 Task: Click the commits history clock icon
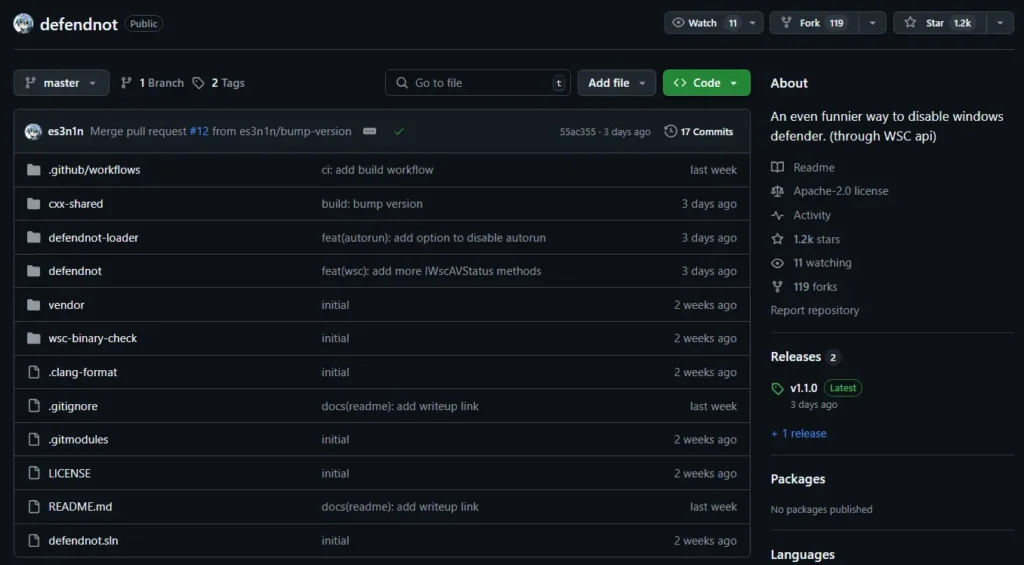[671, 131]
